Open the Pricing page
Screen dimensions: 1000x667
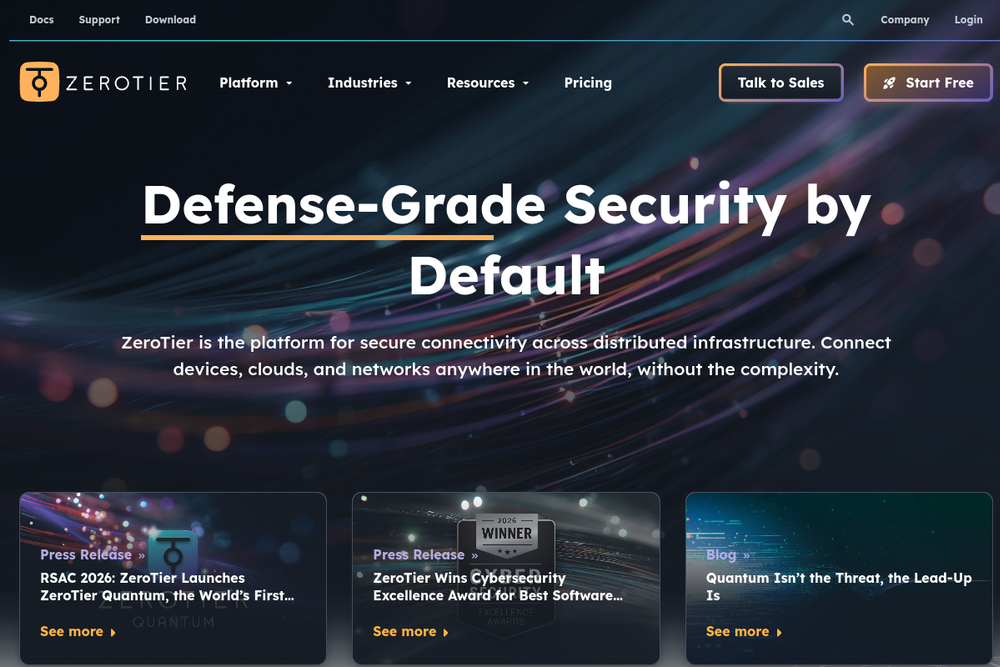(588, 83)
